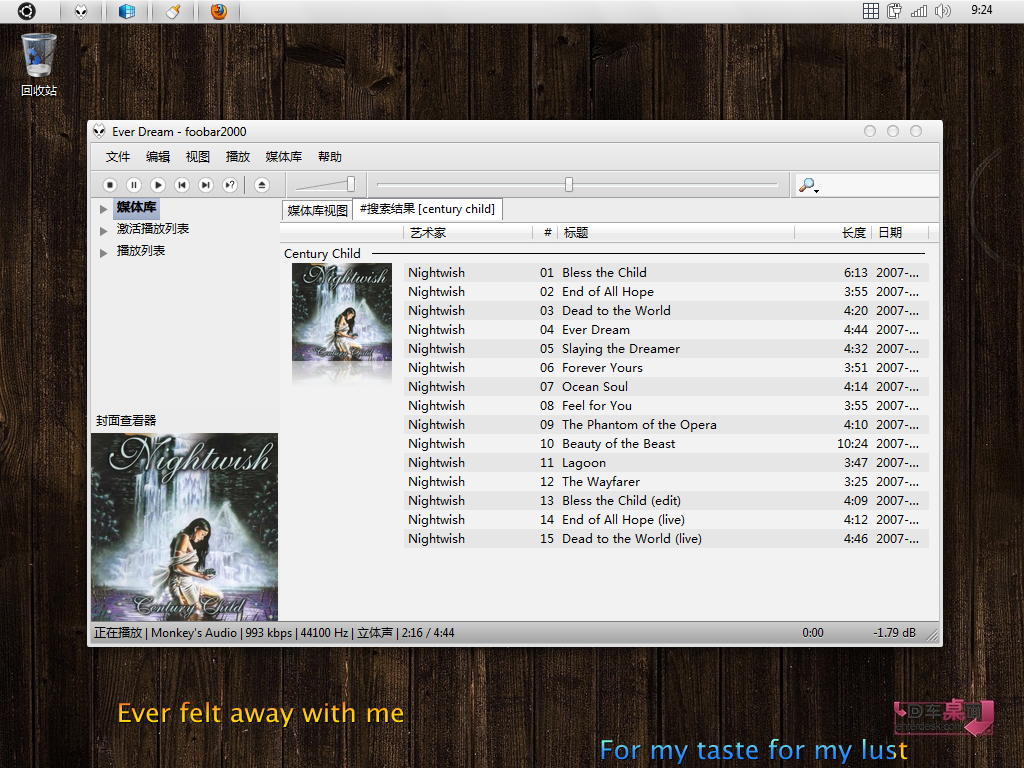The height and width of the screenshot is (768, 1024).
Task: Select track 04 Ever Dream
Action: pos(666,329)
